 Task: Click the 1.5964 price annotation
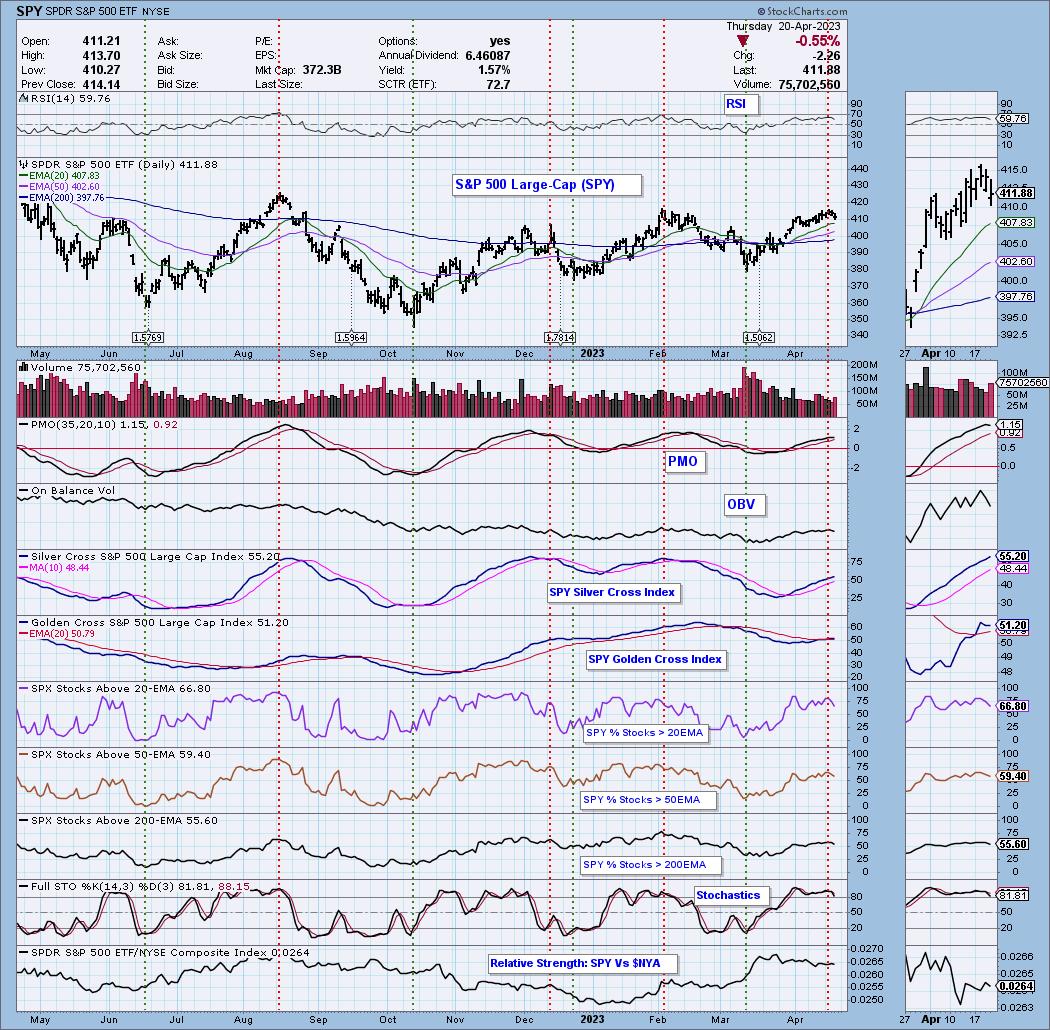click(351, 338)
